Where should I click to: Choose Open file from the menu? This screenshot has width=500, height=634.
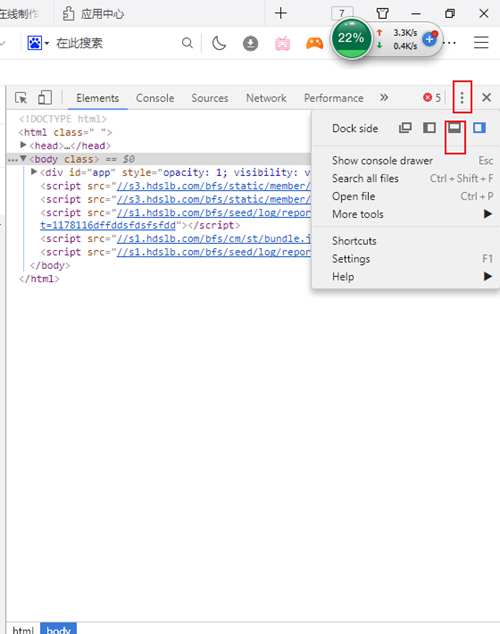(x=406, y=196)
